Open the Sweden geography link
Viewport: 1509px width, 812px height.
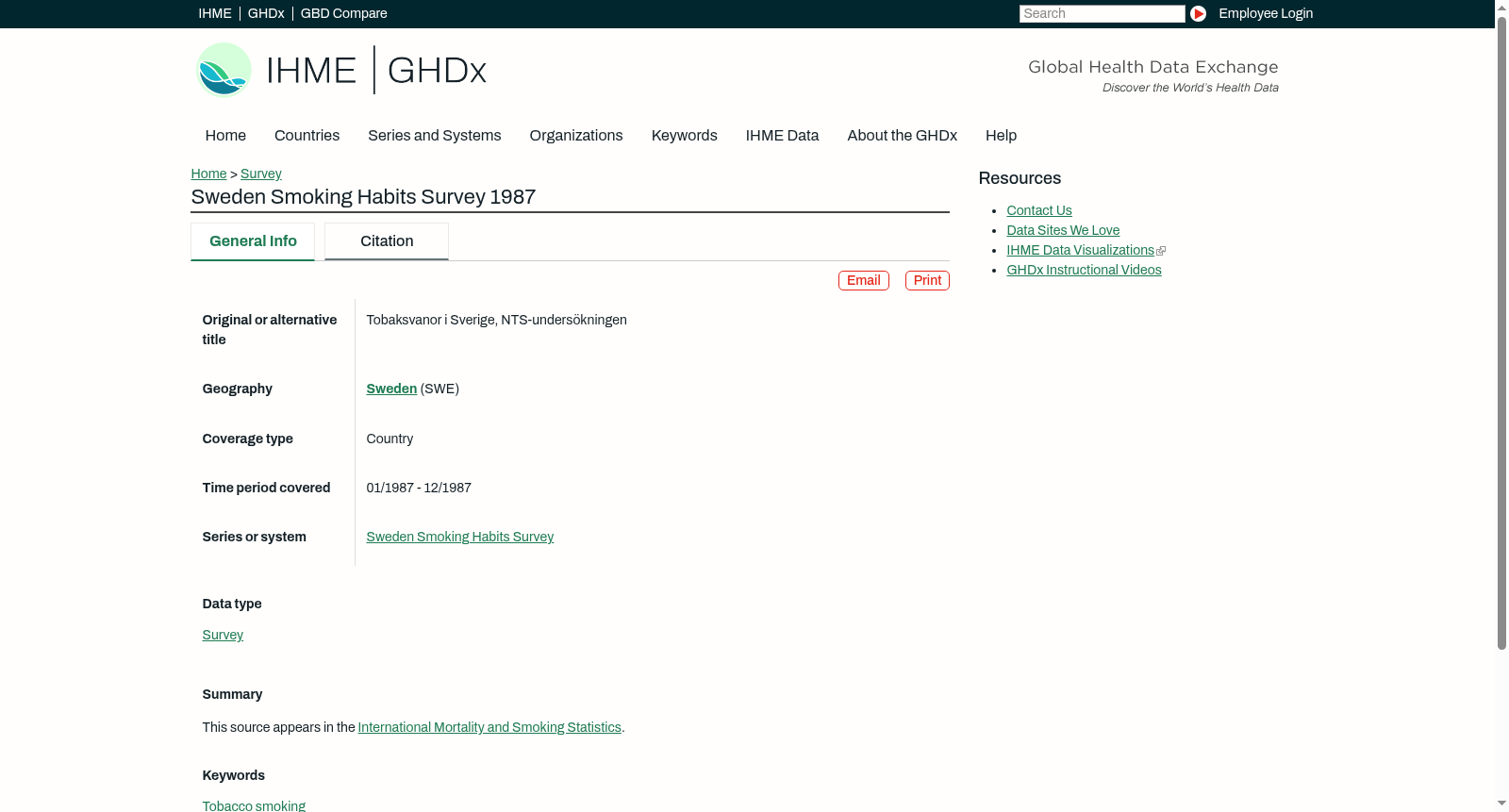coord(391,389)
